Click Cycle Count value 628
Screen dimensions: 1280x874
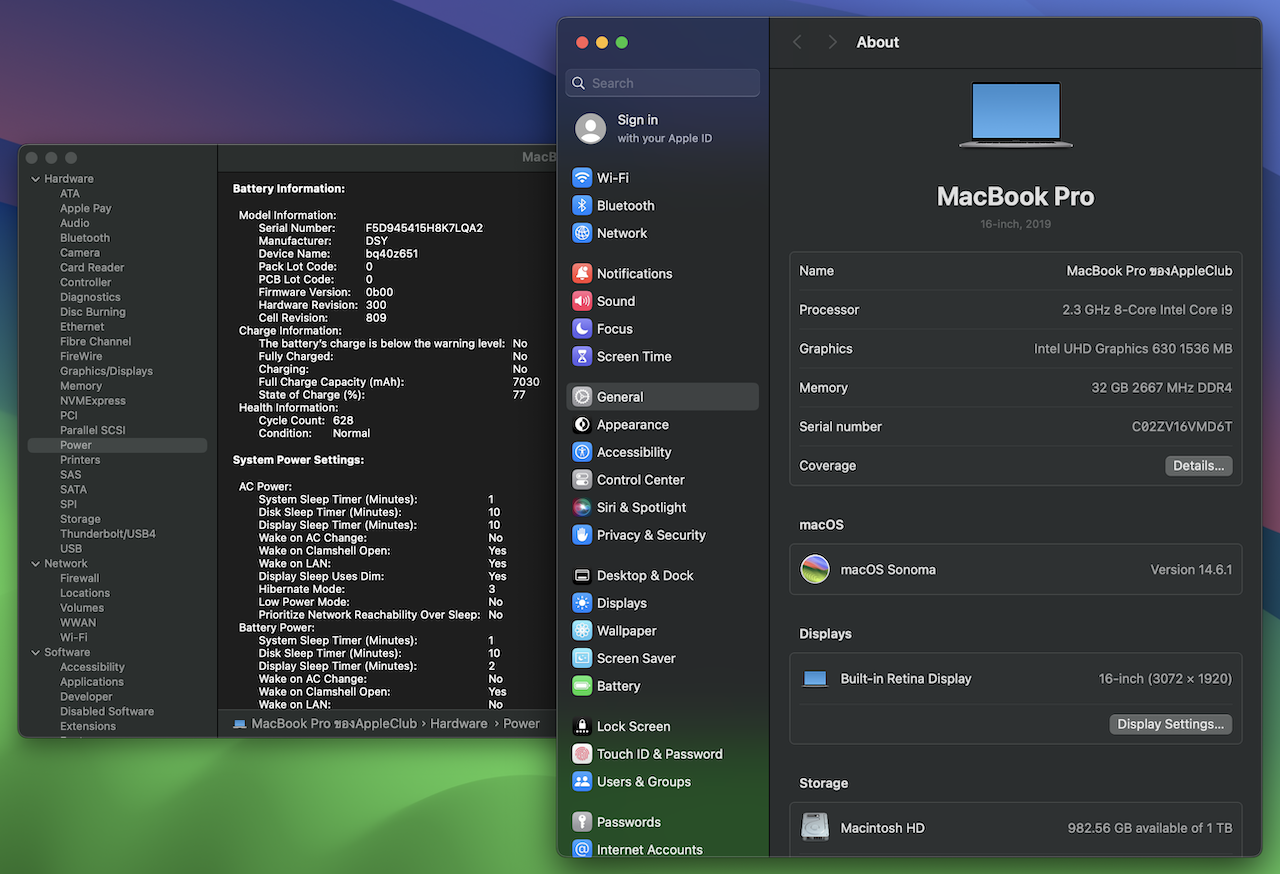pos(343,421)
